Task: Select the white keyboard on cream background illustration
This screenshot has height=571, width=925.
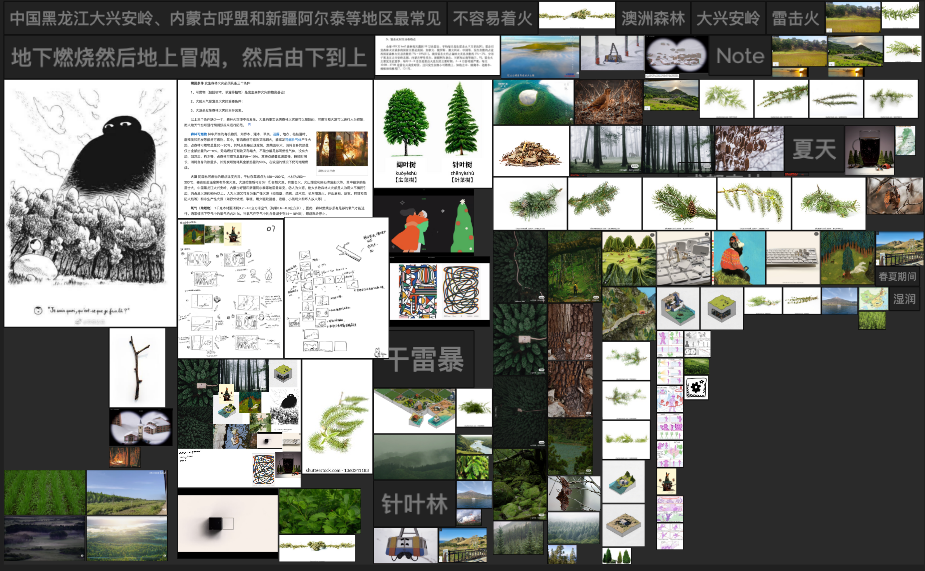Action: [x=792, y=258]
